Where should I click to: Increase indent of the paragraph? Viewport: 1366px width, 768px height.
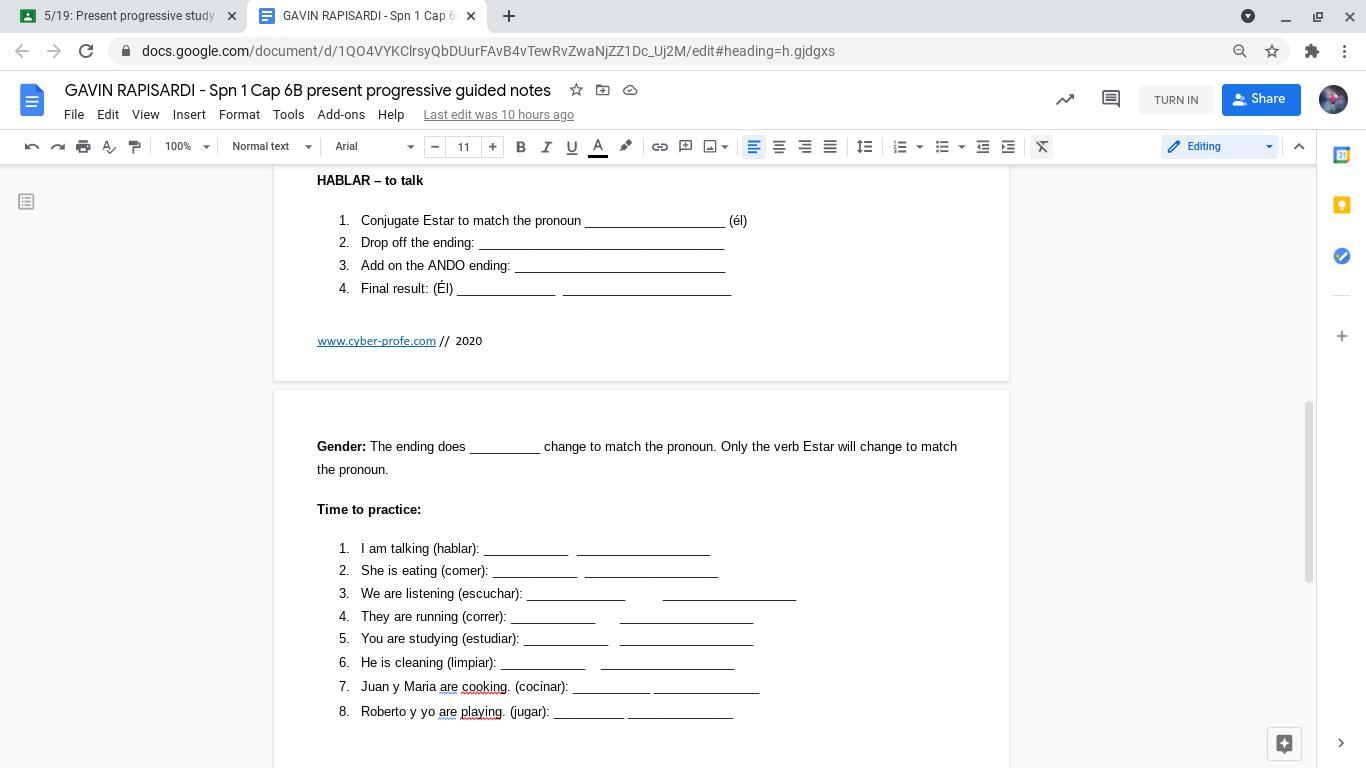point(1008,147)
